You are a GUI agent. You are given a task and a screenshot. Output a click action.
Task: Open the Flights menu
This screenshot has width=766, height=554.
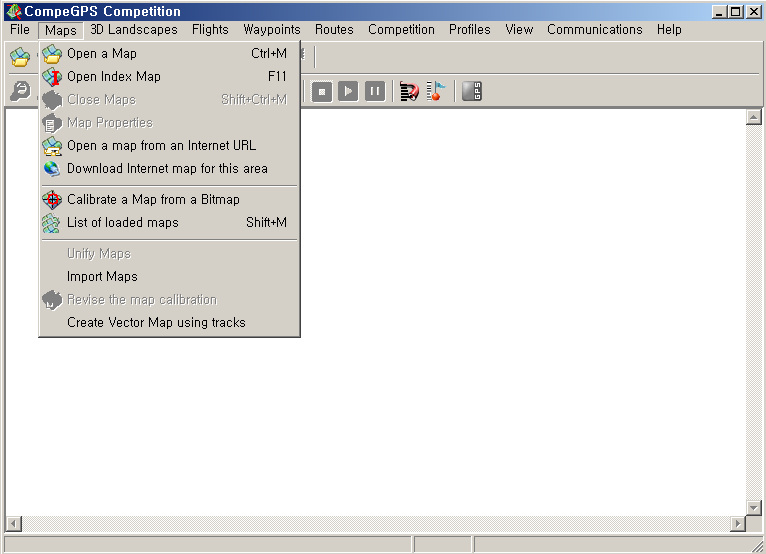210,30
